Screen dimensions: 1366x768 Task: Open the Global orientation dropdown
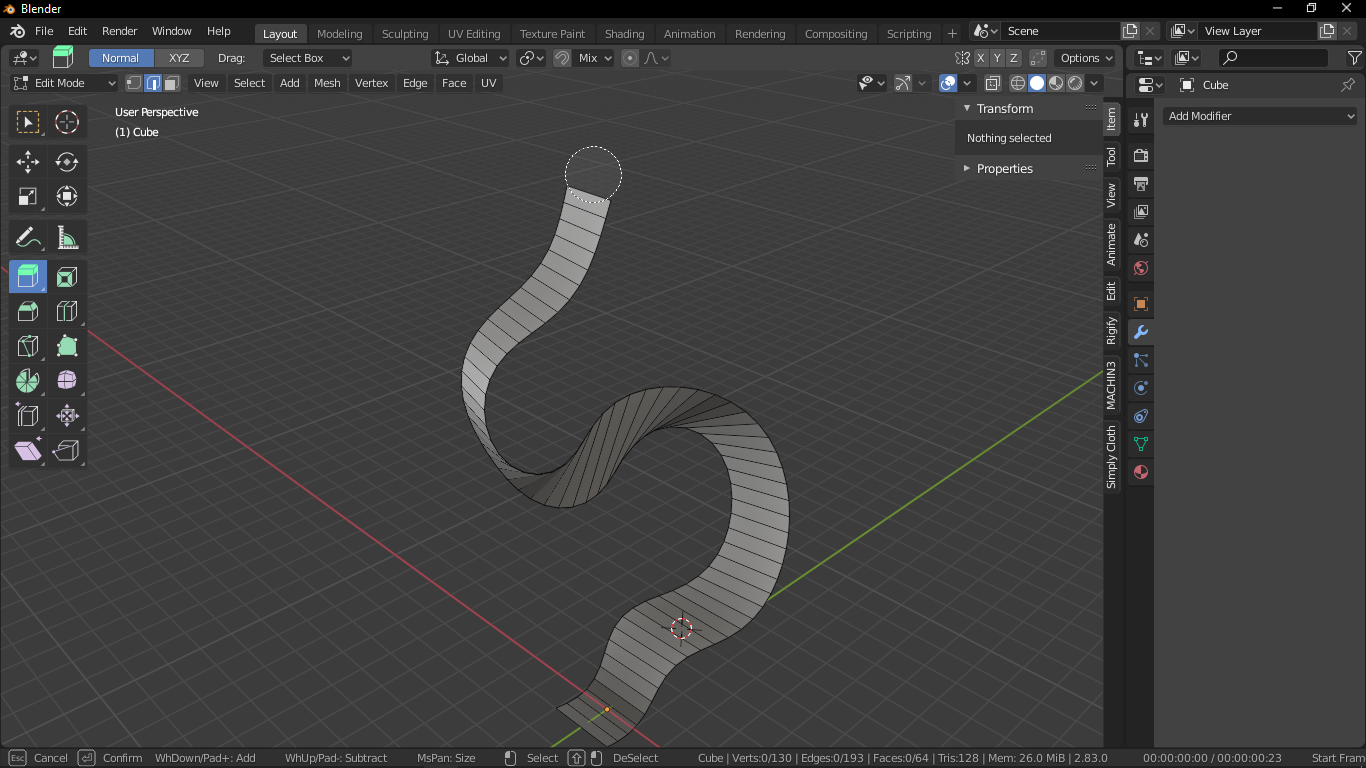[471, 58]
